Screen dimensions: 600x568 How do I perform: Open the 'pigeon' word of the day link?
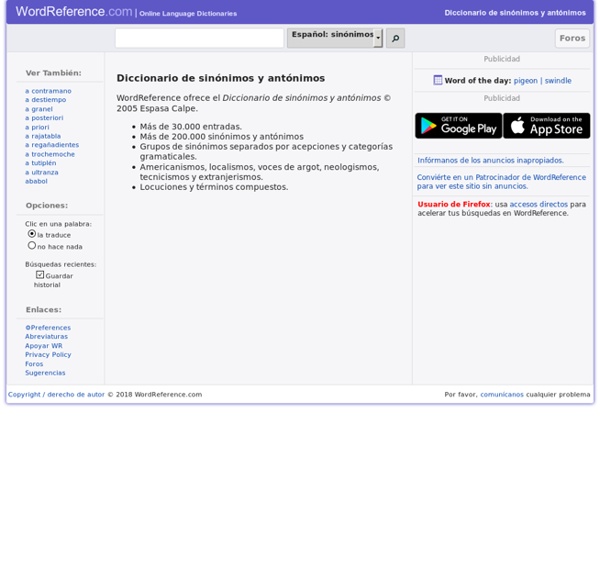[x=525, y=81]
